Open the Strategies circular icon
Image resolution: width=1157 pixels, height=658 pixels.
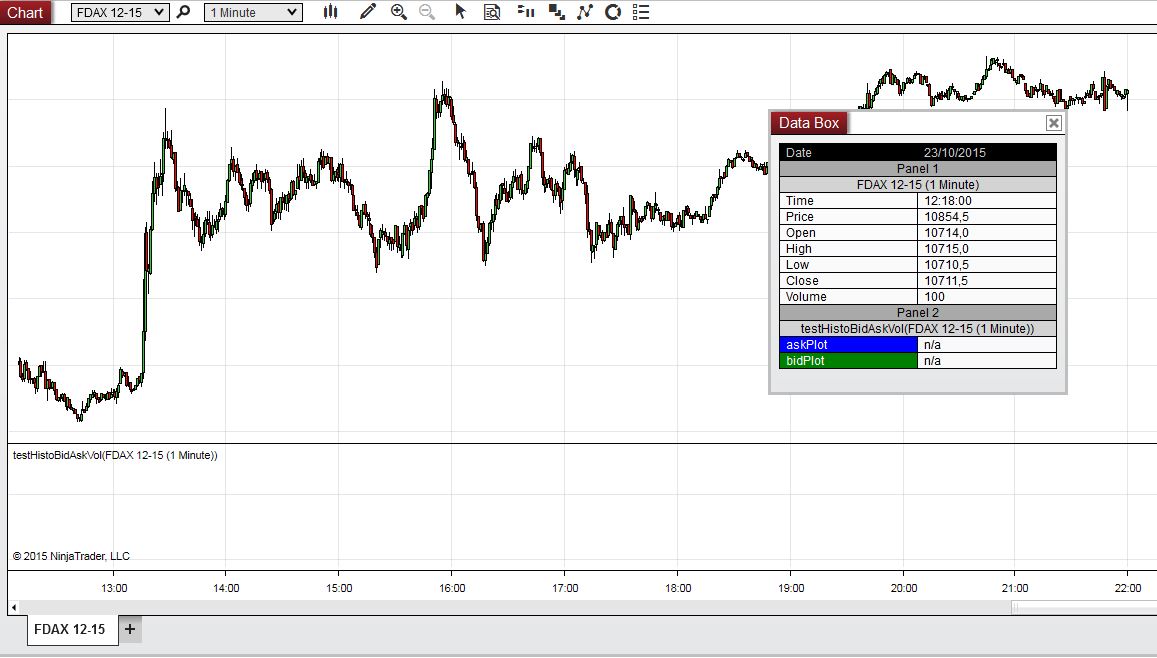click(x=612, y=12)
